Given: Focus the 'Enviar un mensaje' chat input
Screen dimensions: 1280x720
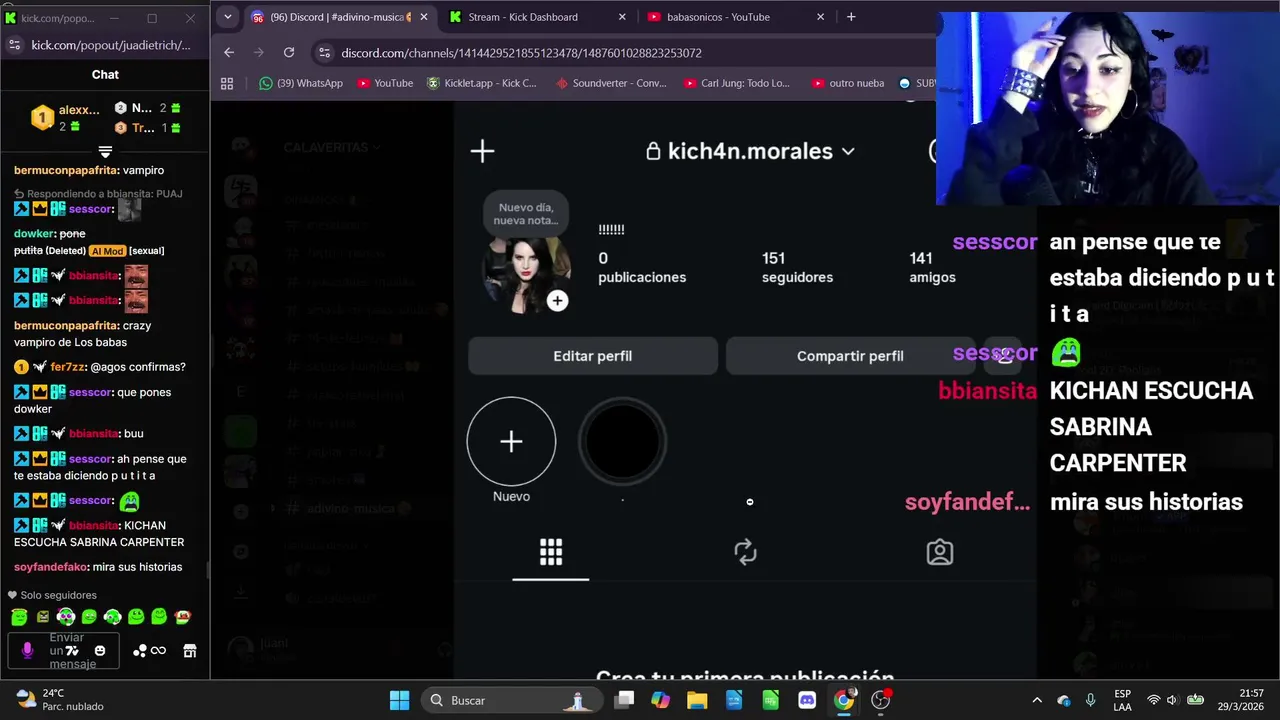Looking at the screenshot, I should [64, 651].
